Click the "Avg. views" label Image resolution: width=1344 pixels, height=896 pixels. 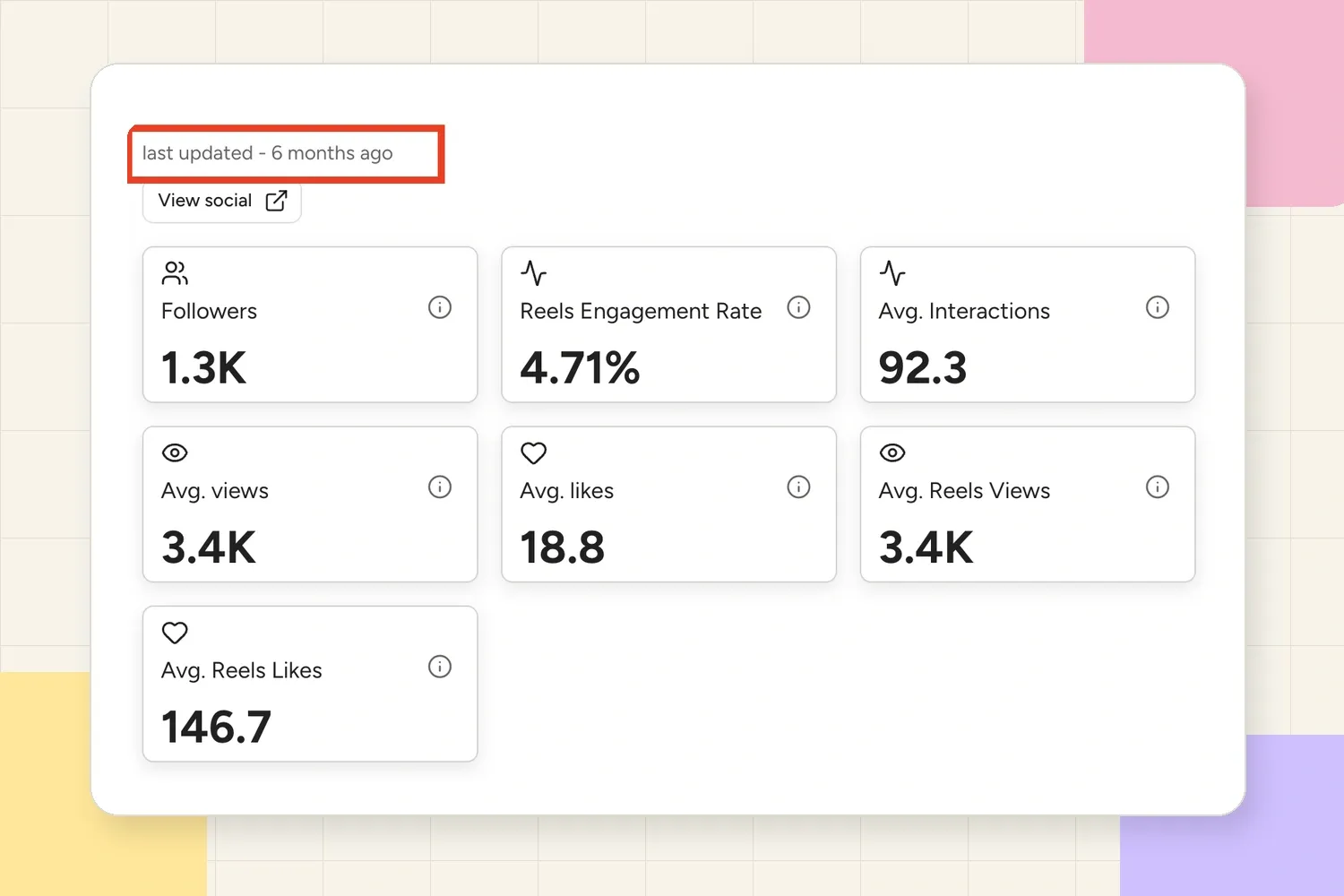pyautogui.click(x=215, y=491)
